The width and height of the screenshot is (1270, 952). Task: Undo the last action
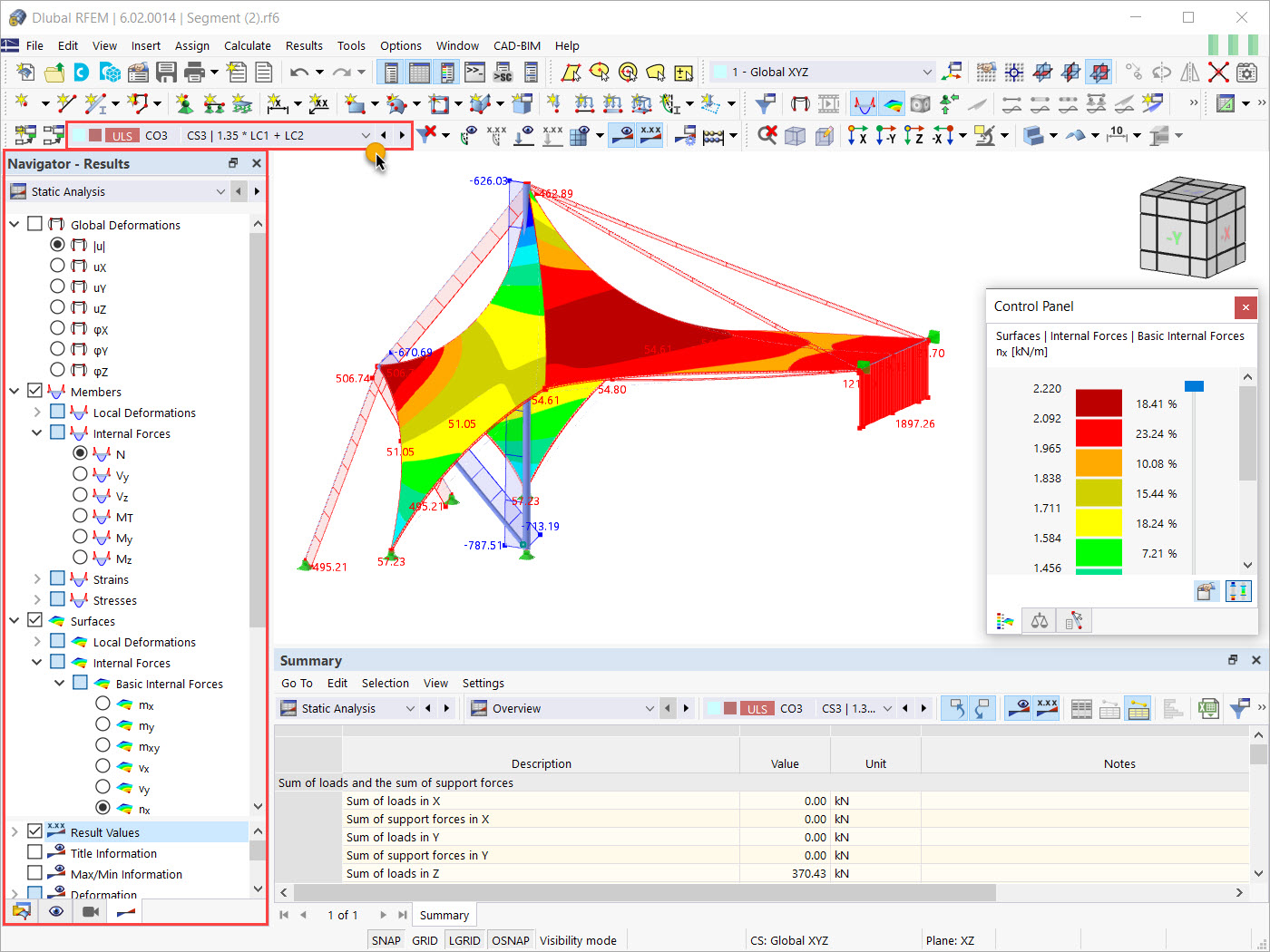coord(299,72)
